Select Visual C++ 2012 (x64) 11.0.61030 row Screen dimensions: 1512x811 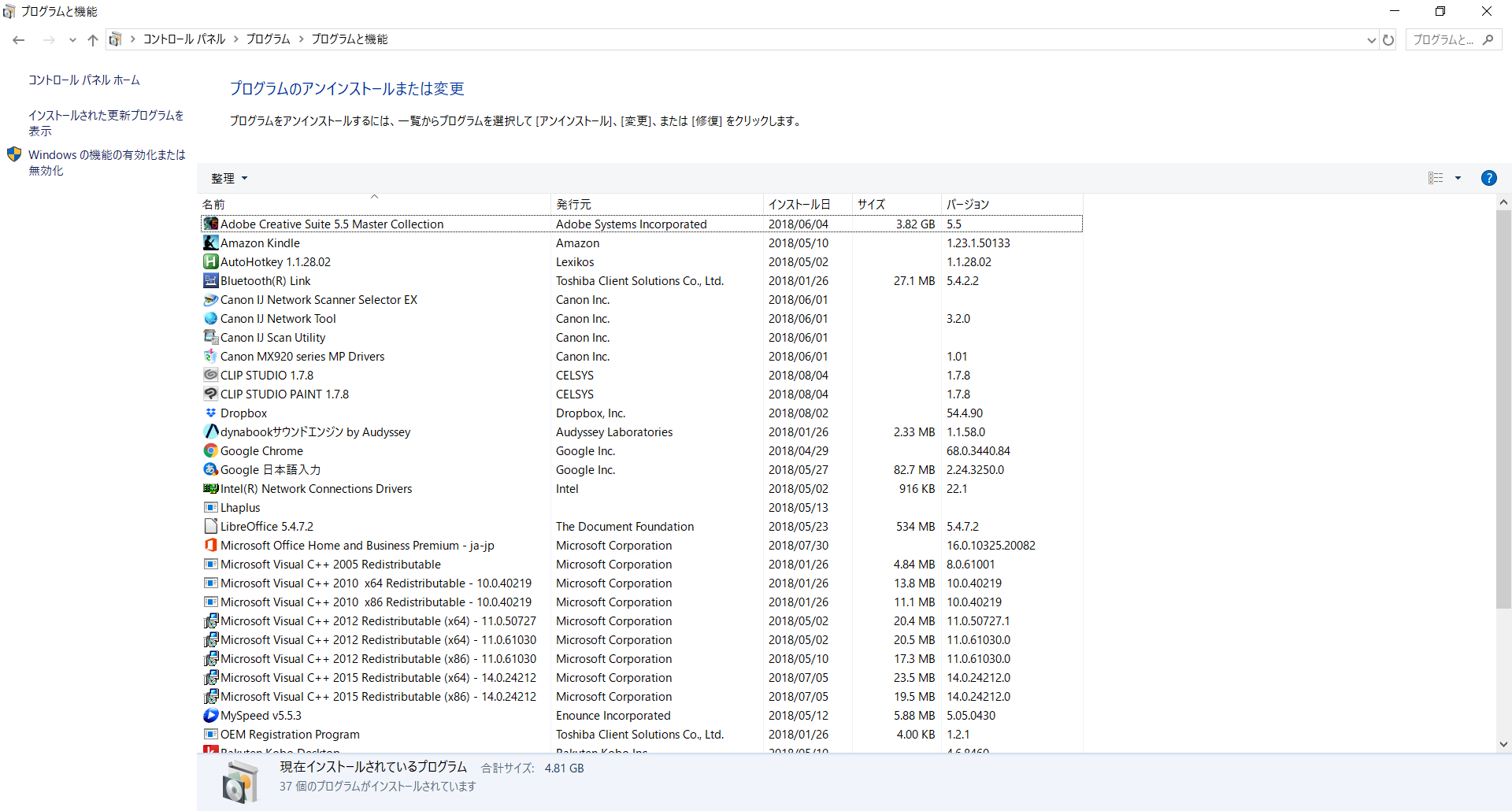click(642, 640)
